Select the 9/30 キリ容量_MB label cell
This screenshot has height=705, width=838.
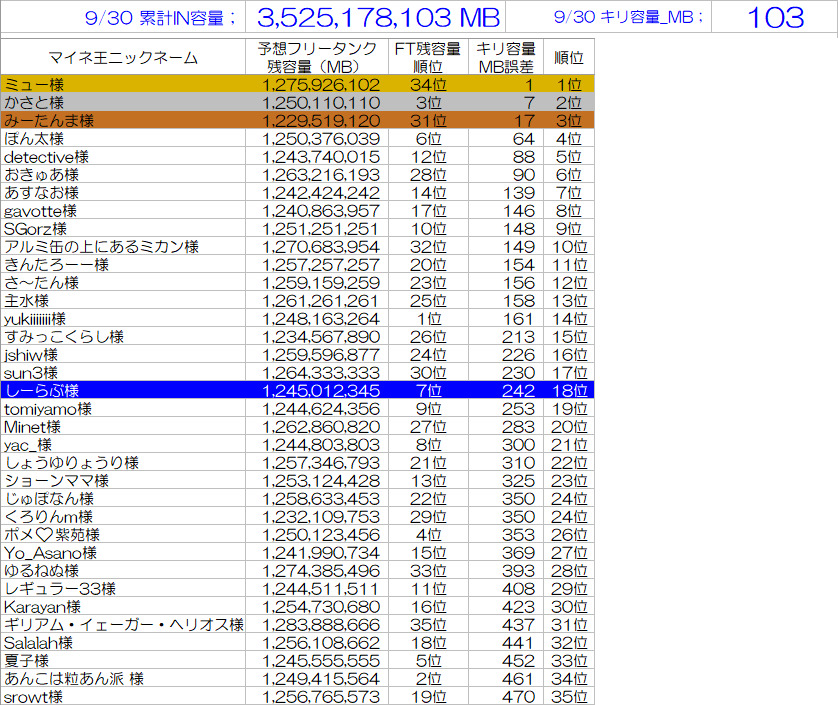pyautogui.click(x=629, y=17)
